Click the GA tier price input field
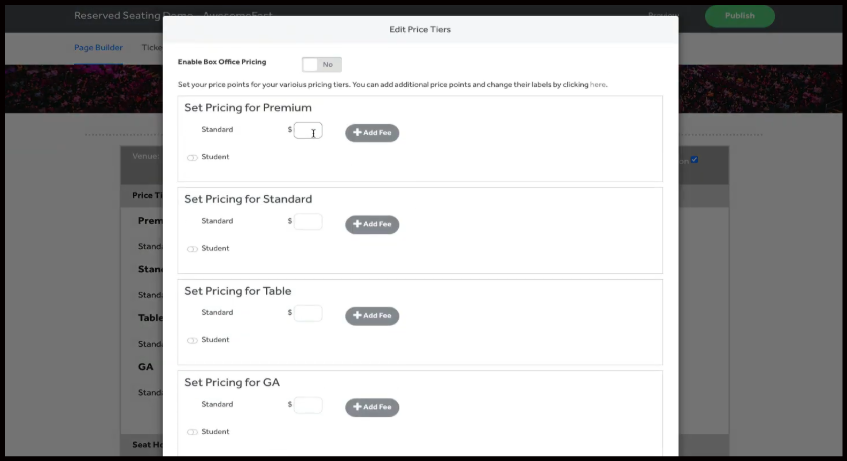This screenshot has height=461, width=847. coord(308,405)
